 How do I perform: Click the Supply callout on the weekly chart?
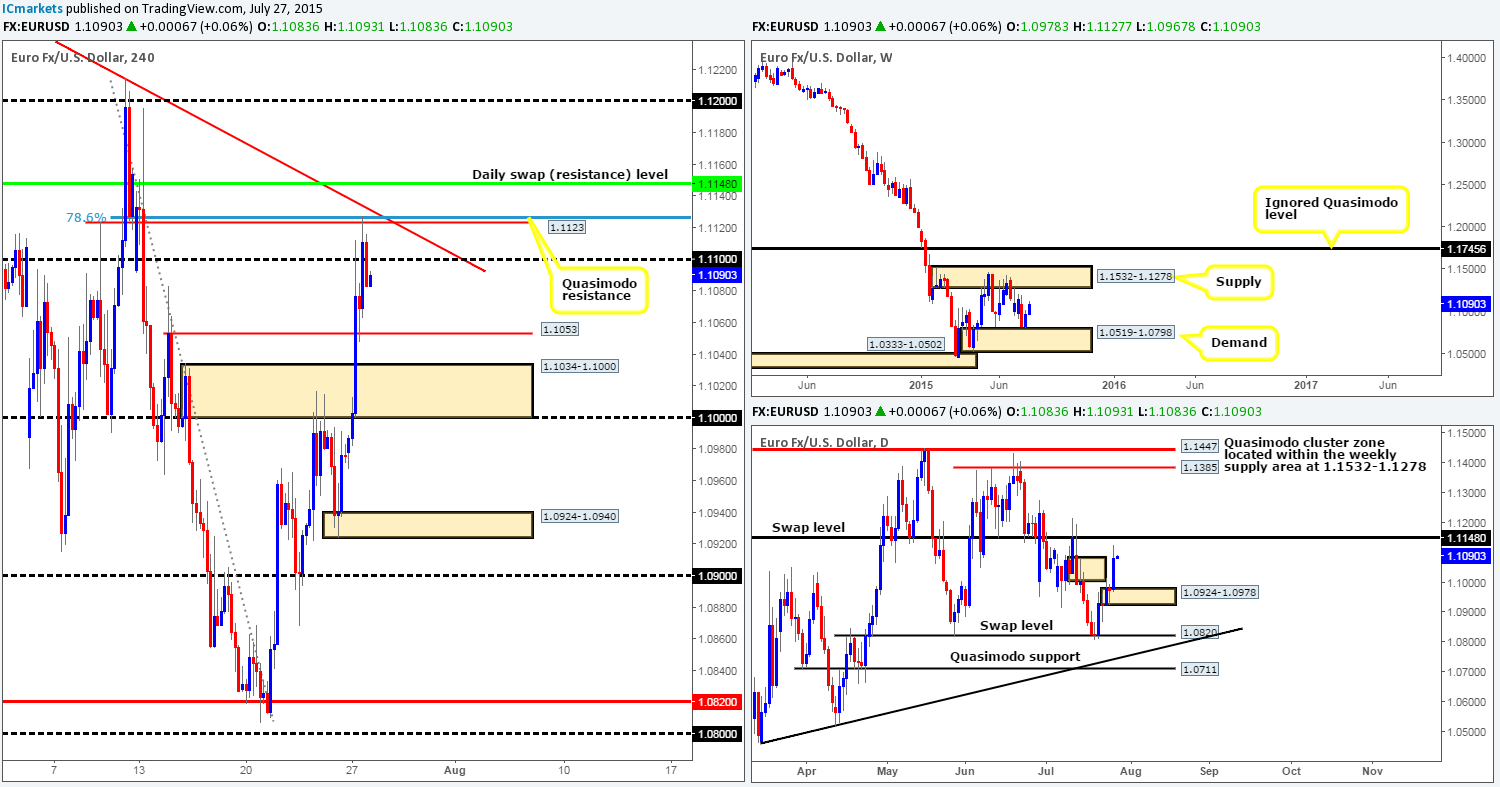click(x=1239, y=282)
